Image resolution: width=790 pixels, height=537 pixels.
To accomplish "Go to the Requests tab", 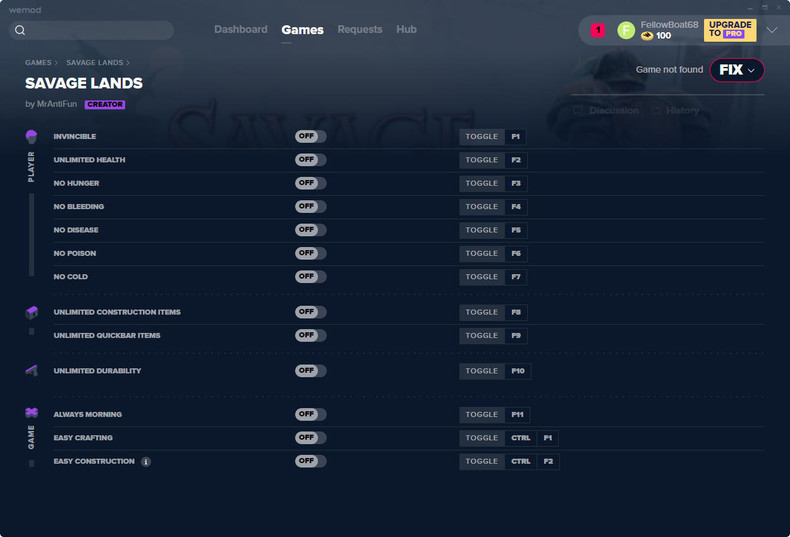I will click(x=360, y=29).
